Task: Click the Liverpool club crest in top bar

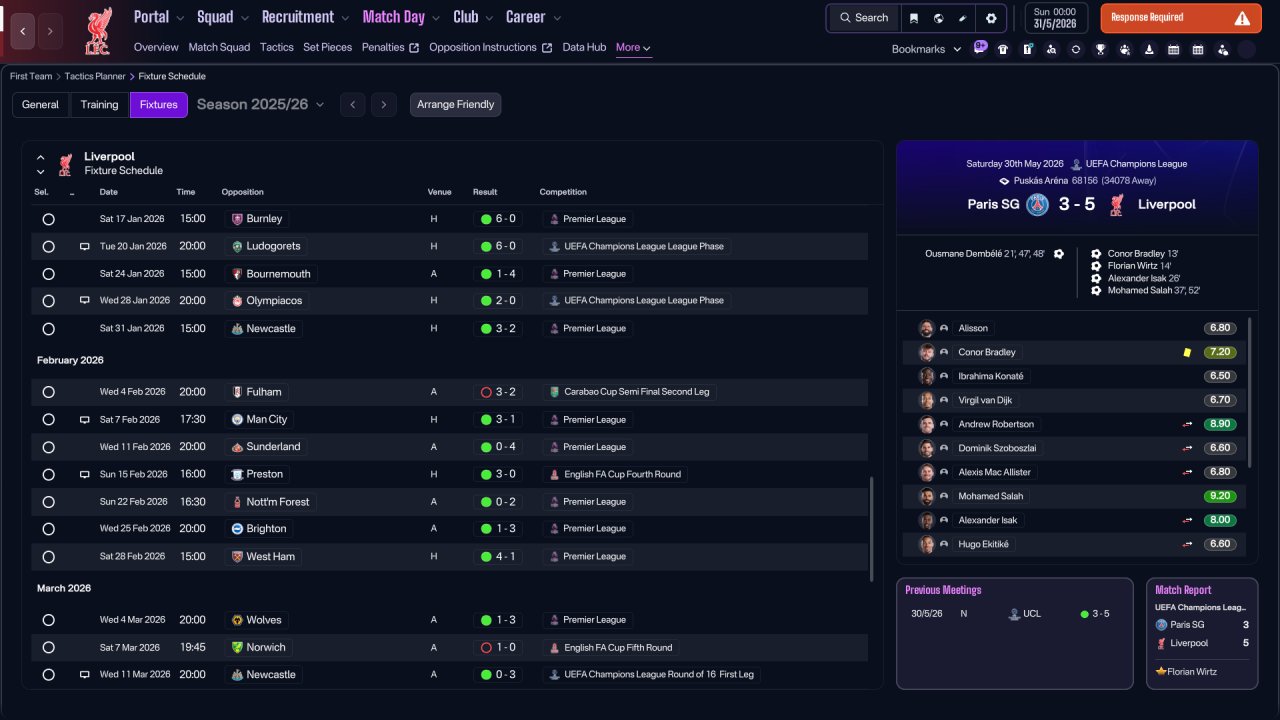Action: (x=98, y=31)
